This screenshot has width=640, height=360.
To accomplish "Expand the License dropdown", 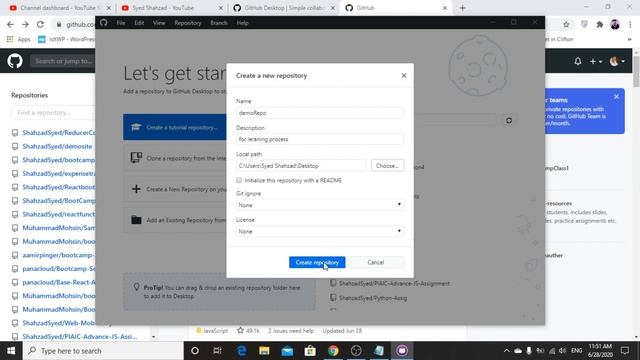I will tap(320, 231).
